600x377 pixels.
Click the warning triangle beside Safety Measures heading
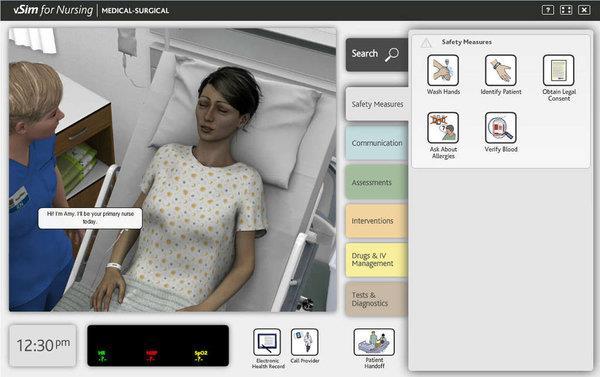[x=426, y=42]
